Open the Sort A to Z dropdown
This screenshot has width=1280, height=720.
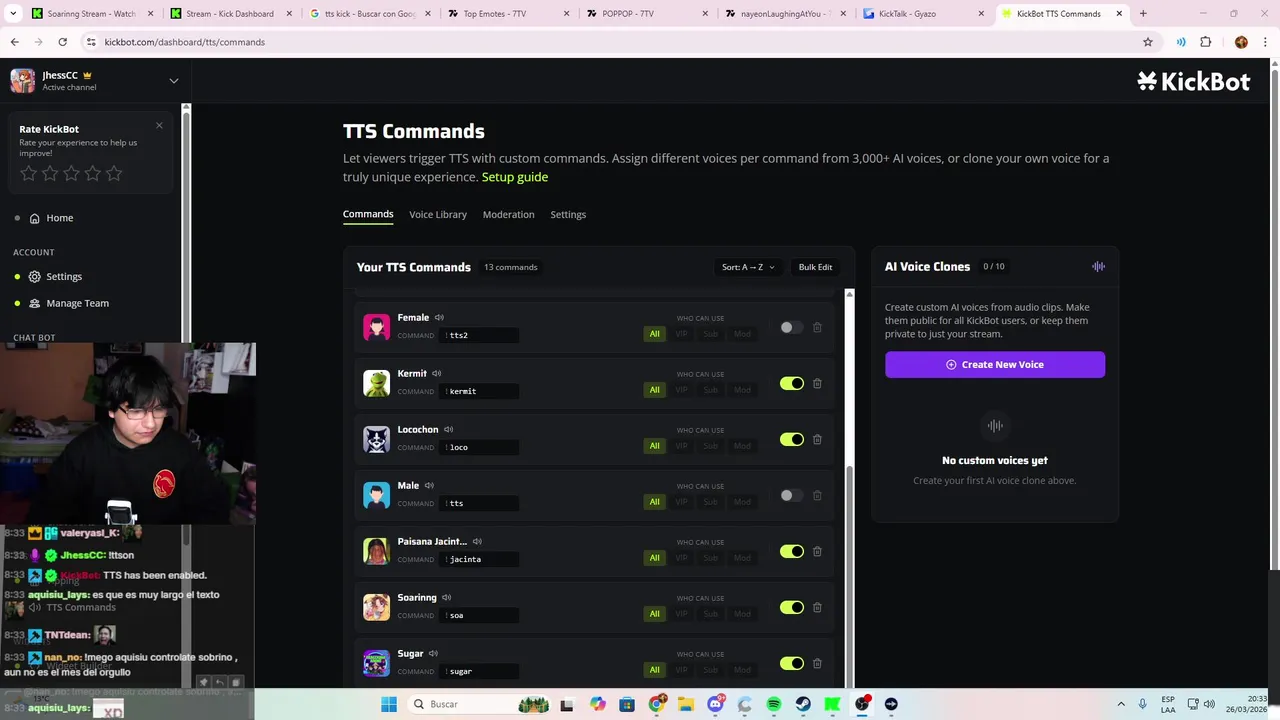tap(748, 267)
